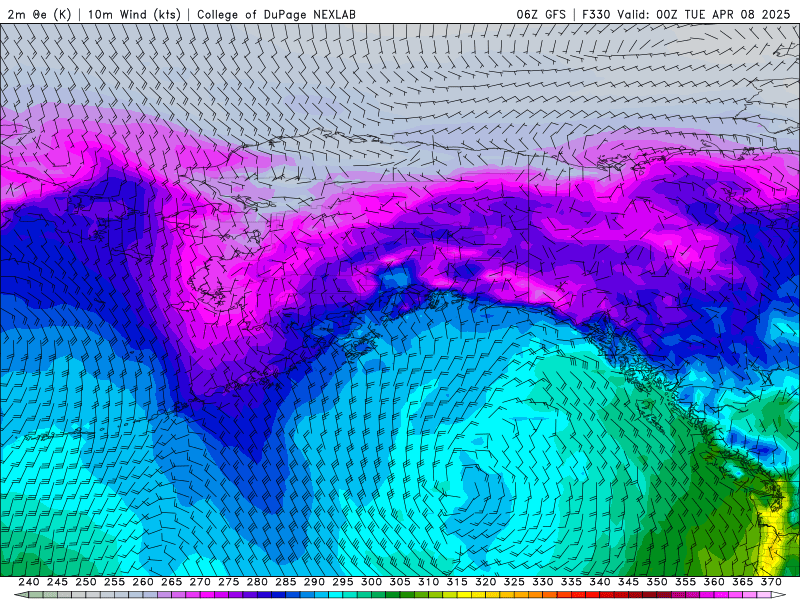Click the '10m Wind (kts)' header label
Viewport: 800px width, 600px height.
pos(134,14)
